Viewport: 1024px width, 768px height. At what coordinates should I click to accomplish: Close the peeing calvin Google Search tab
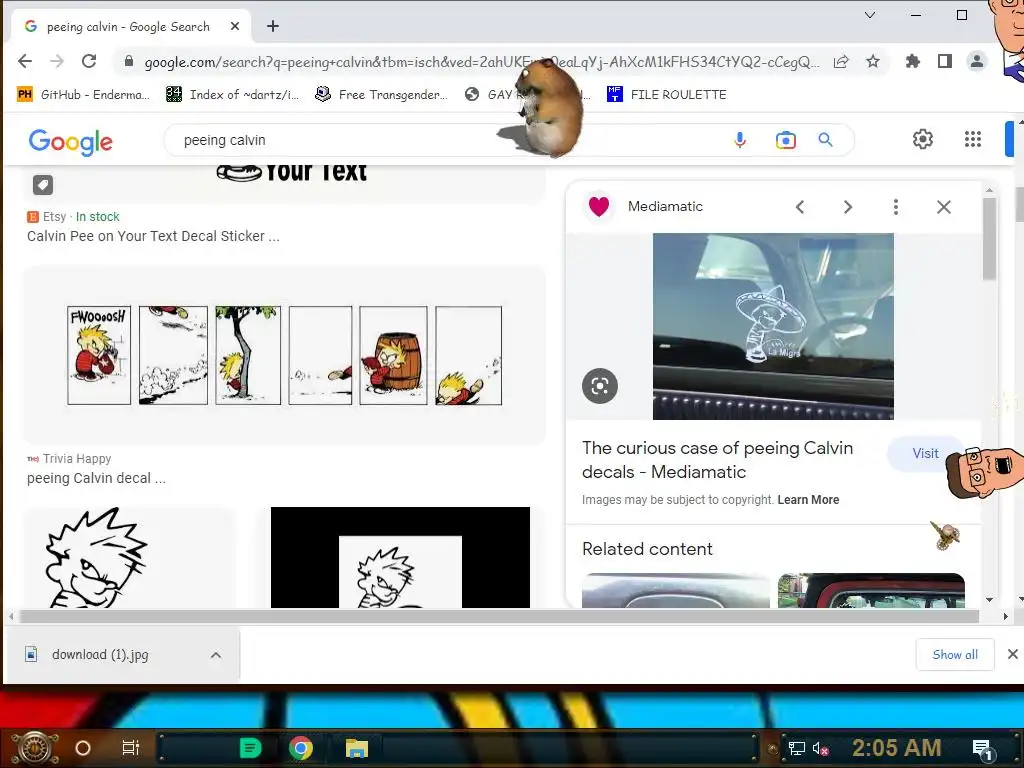pyautogui.click(x=235, y=26)
